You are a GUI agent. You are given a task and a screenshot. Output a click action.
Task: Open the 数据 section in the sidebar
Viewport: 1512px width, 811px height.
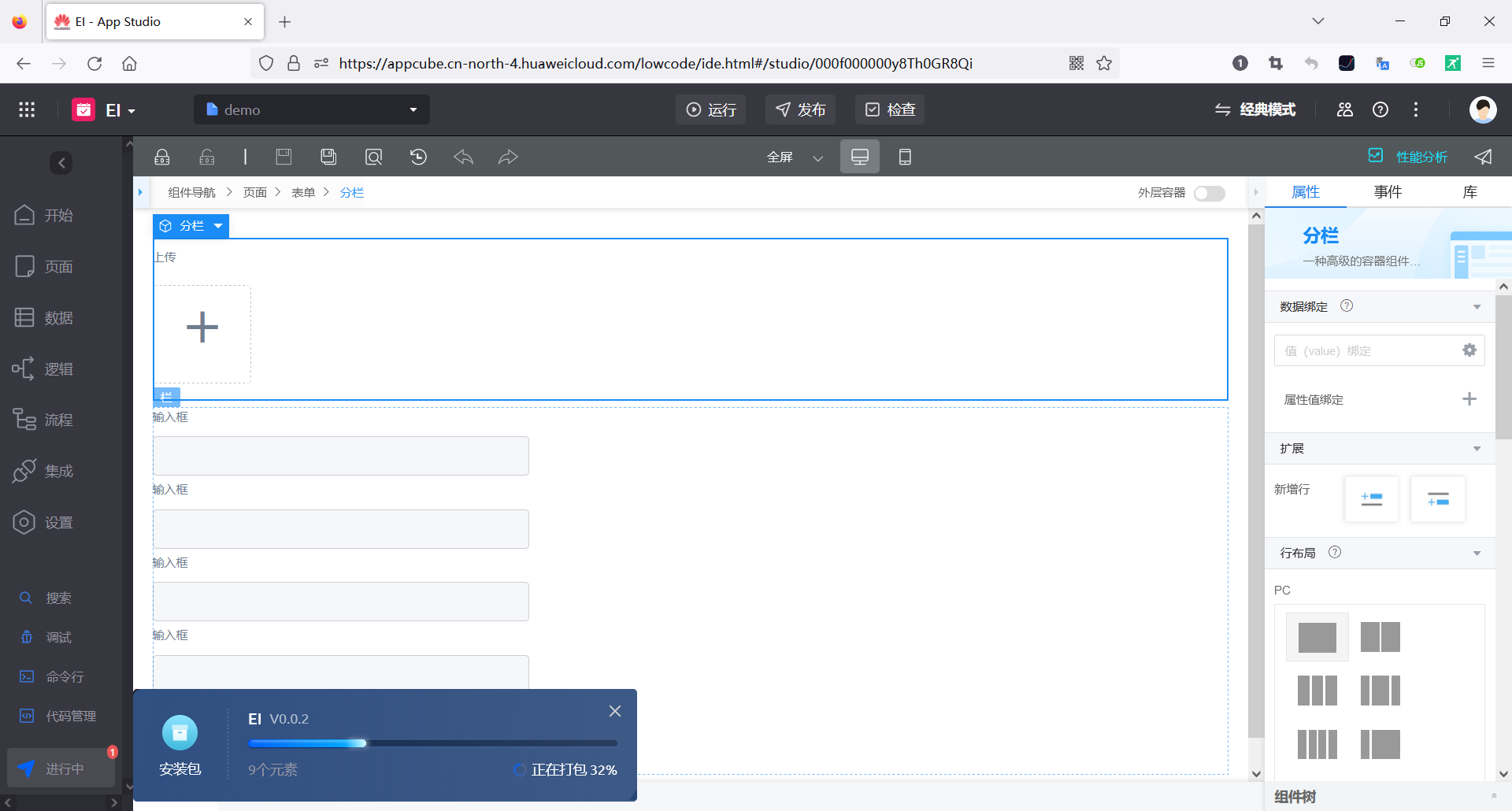coord(44,317)
